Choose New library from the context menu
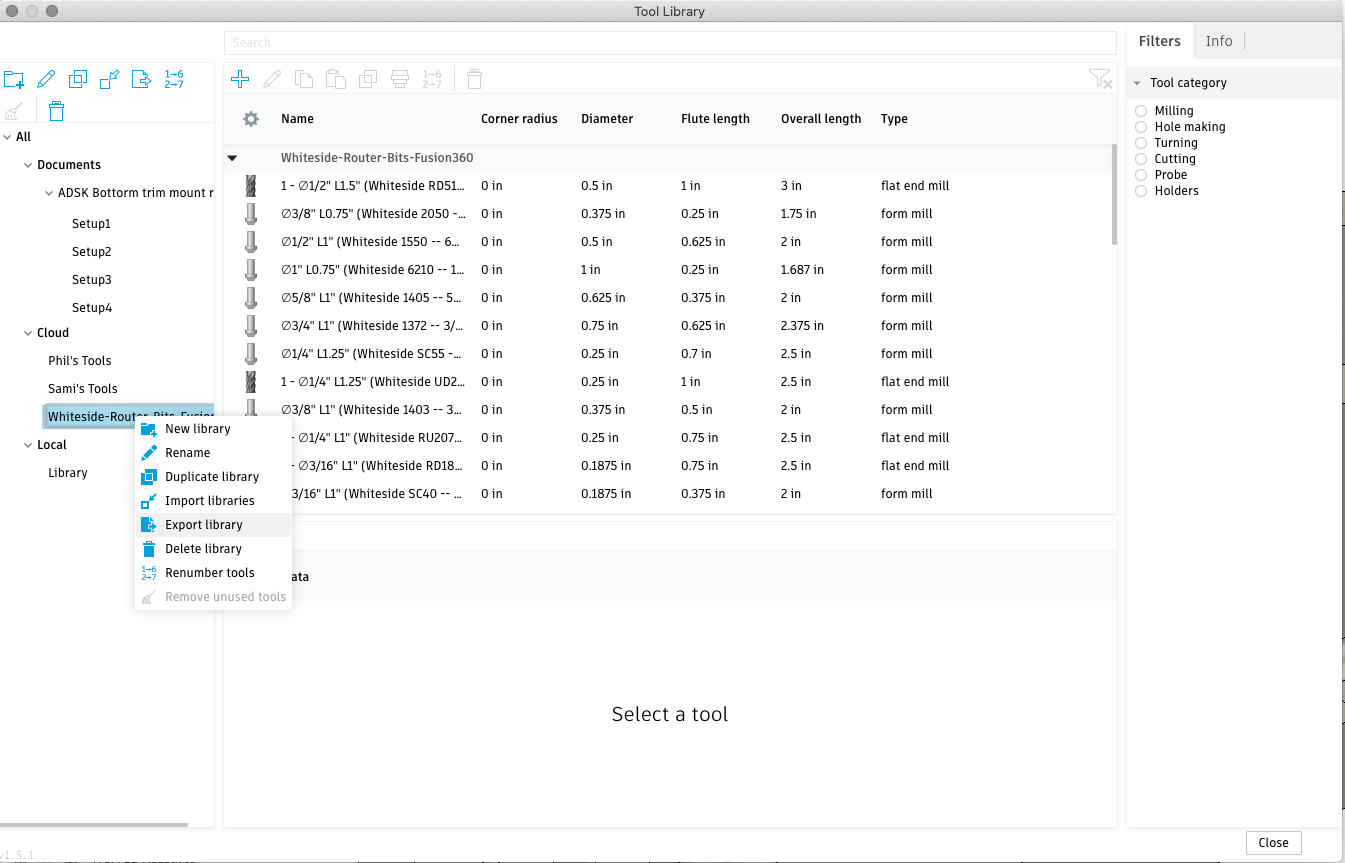This screenshot has height=863, width=1345. 213,429
